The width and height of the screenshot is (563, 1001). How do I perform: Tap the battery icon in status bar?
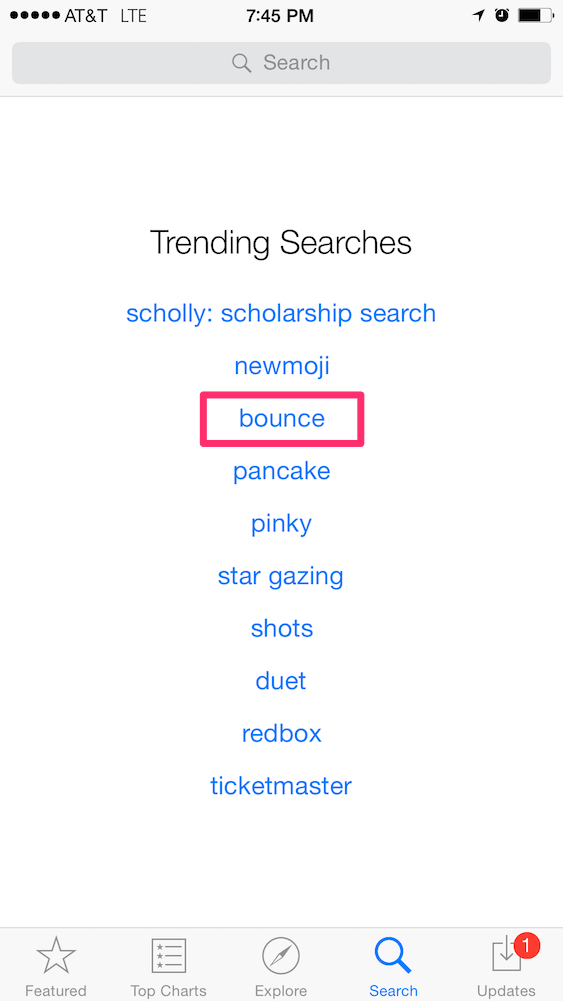(535, 16)
